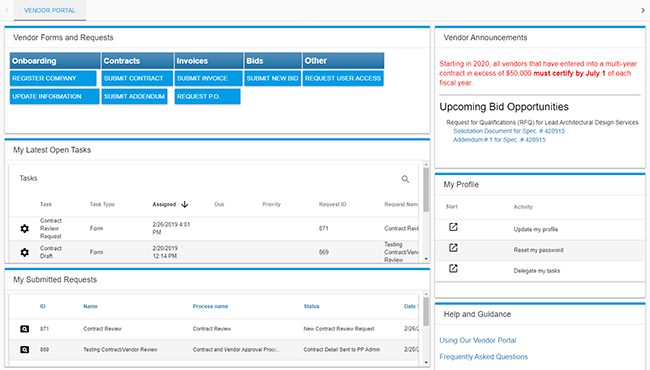
Task: Select Request ID 869 in Open Tasks
Action: [x=323, y=252]
